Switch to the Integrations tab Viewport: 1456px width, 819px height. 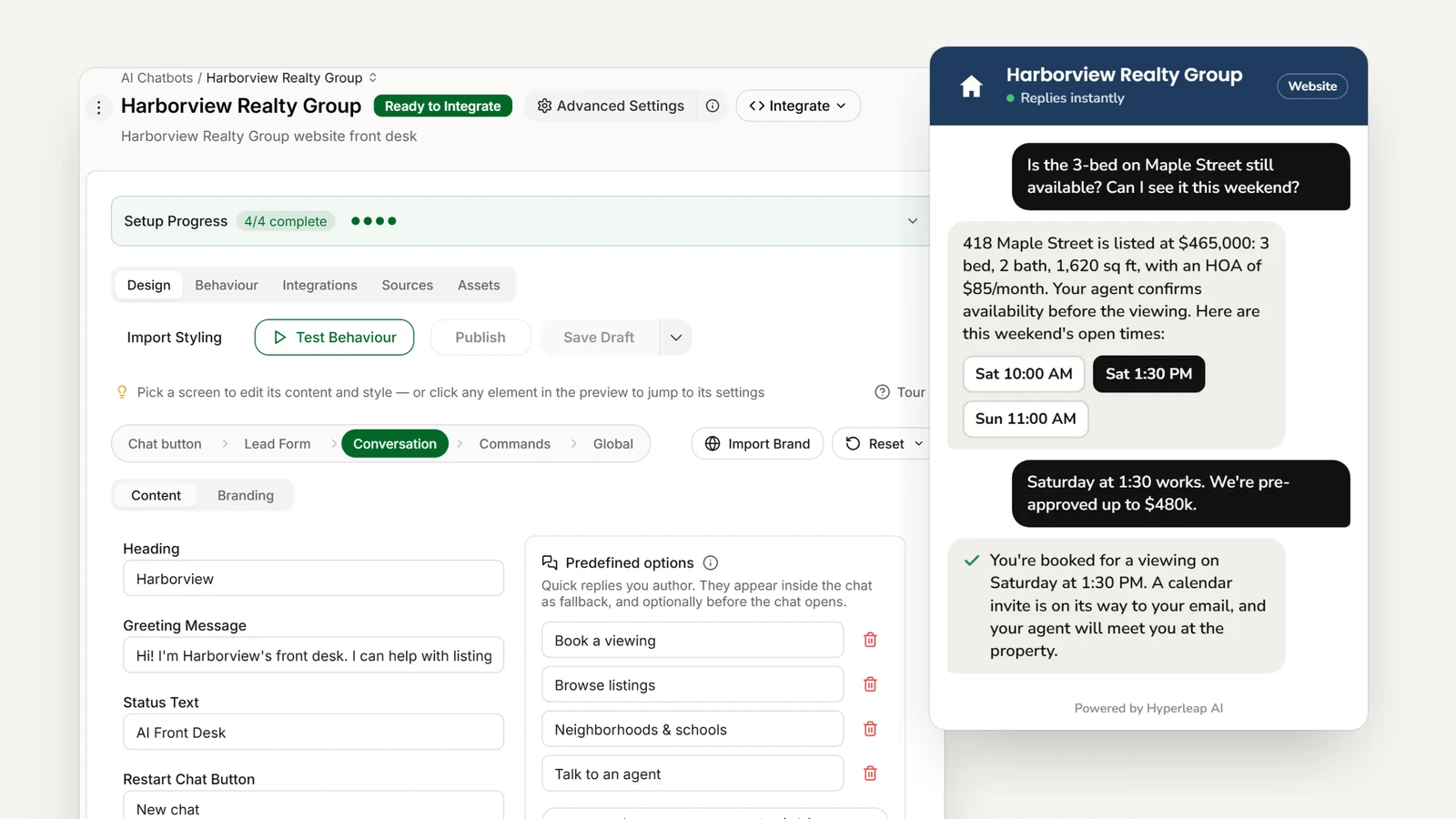pyautogui.click(x=319, y=285)
